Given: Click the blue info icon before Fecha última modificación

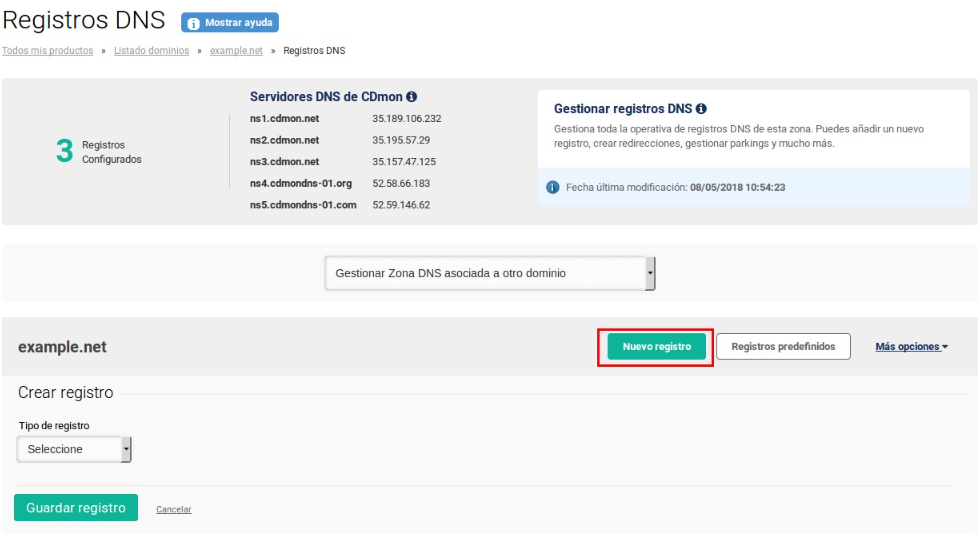Looking at the screenshot, I should coord(552,187).
